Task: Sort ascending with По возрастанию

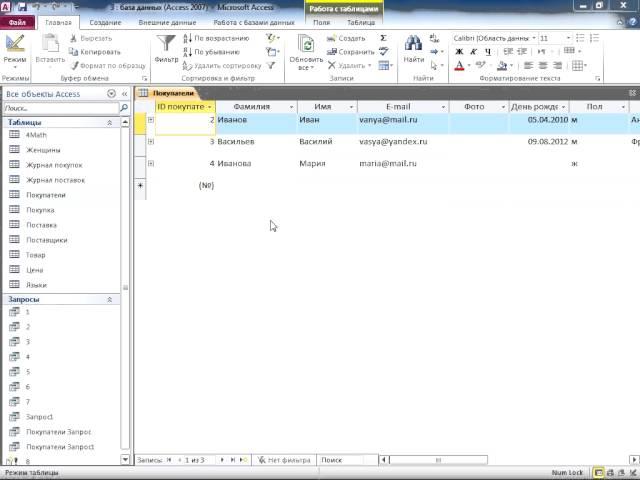Action: (213, 38)
